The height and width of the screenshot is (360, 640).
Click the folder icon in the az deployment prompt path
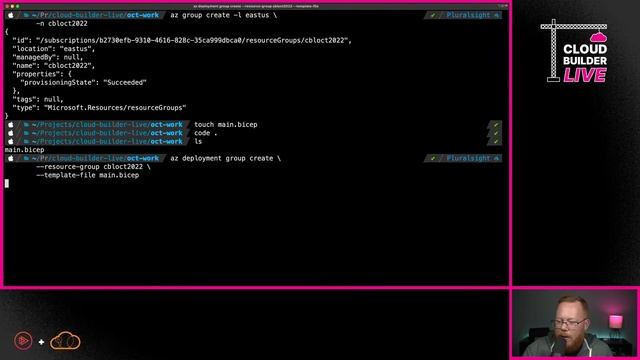tap(26, 158)
